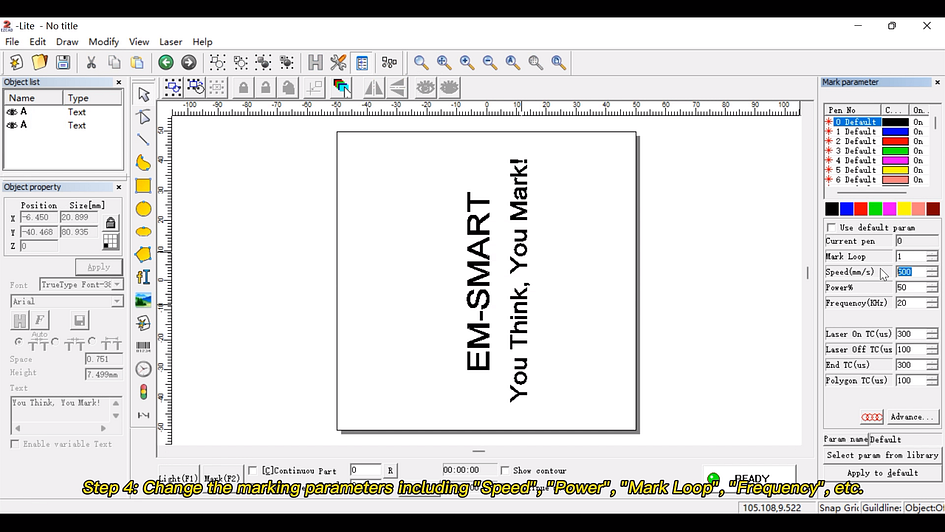
Task: Toggle the size aspect lock icon
Action: click(110, 223)
